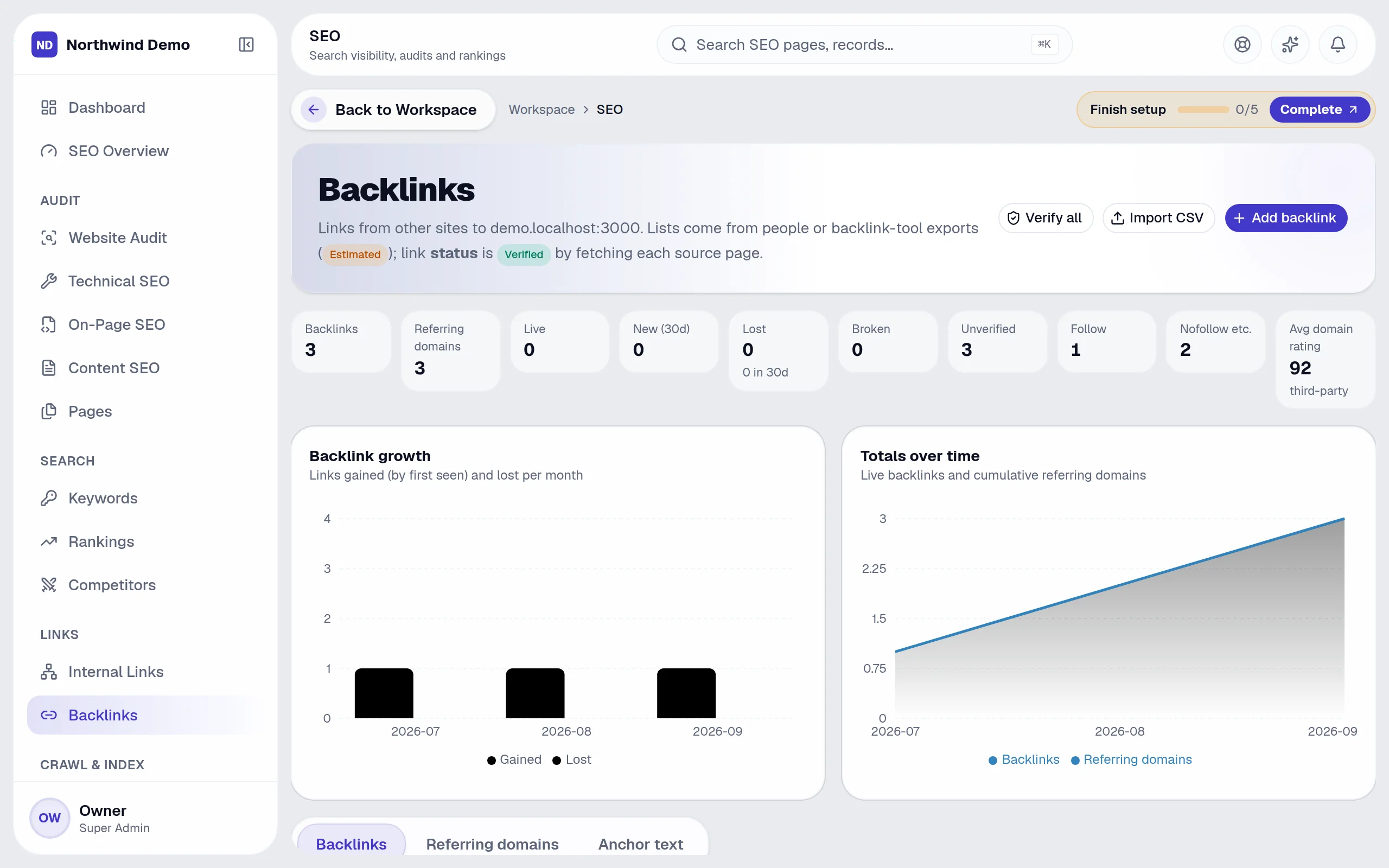Screen dimensions: 1389x868
Task: Click the Unverified stat card
Action: click(998, 342)
